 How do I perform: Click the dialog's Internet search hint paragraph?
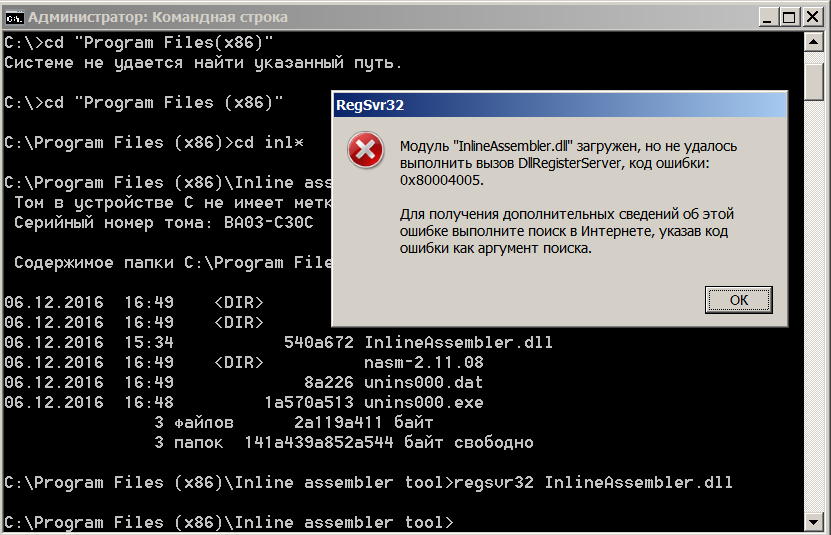565,231
